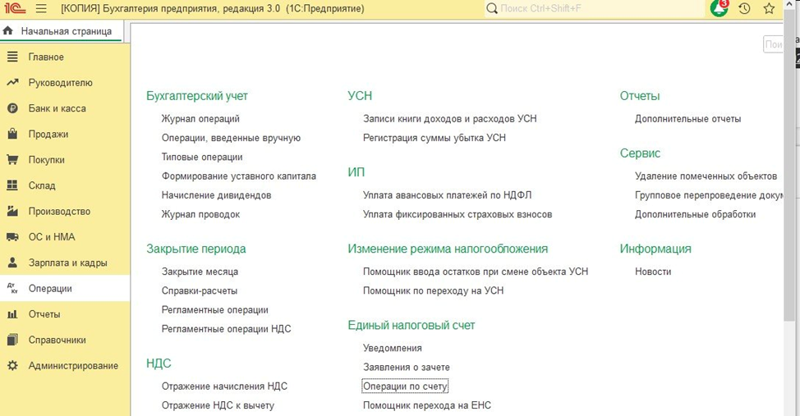Viewport: 800px width, 416px height.
Task: Select the Склад section
Action: tap(65, 185)
